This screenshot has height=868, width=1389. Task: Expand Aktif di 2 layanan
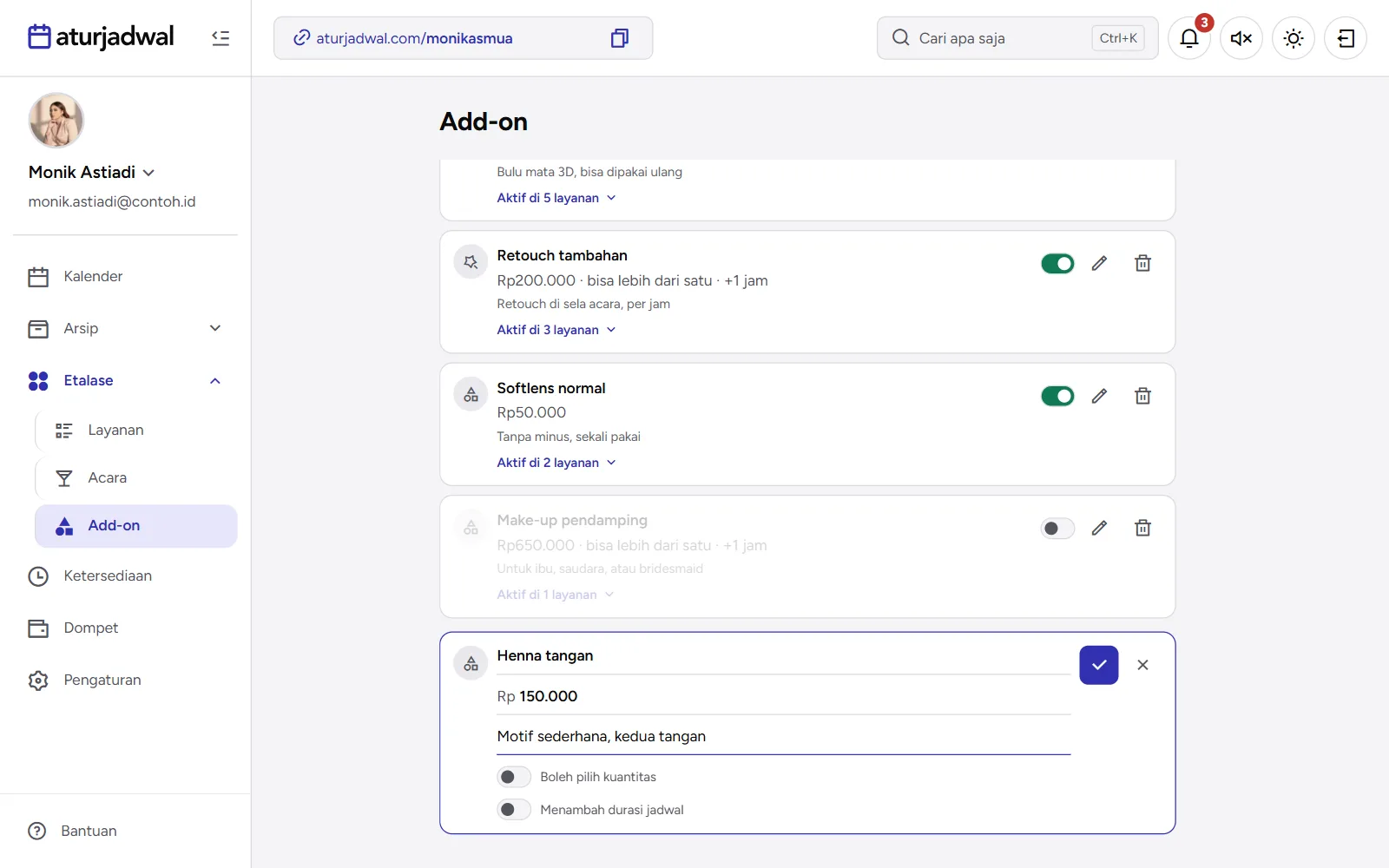(556, 463)
